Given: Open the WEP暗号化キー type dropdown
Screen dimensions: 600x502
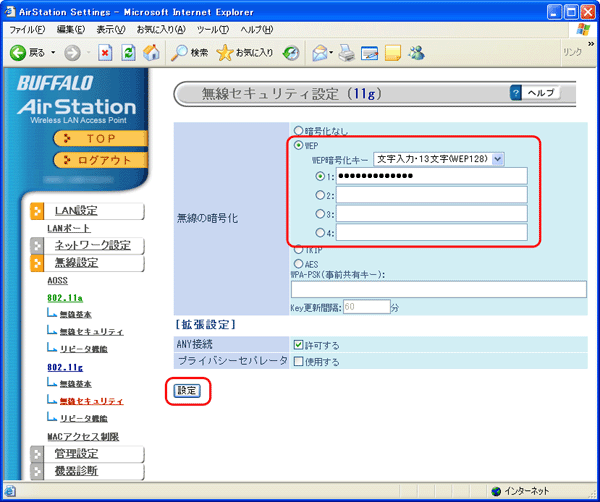Looking at the screenshot, I should [439, 159].
